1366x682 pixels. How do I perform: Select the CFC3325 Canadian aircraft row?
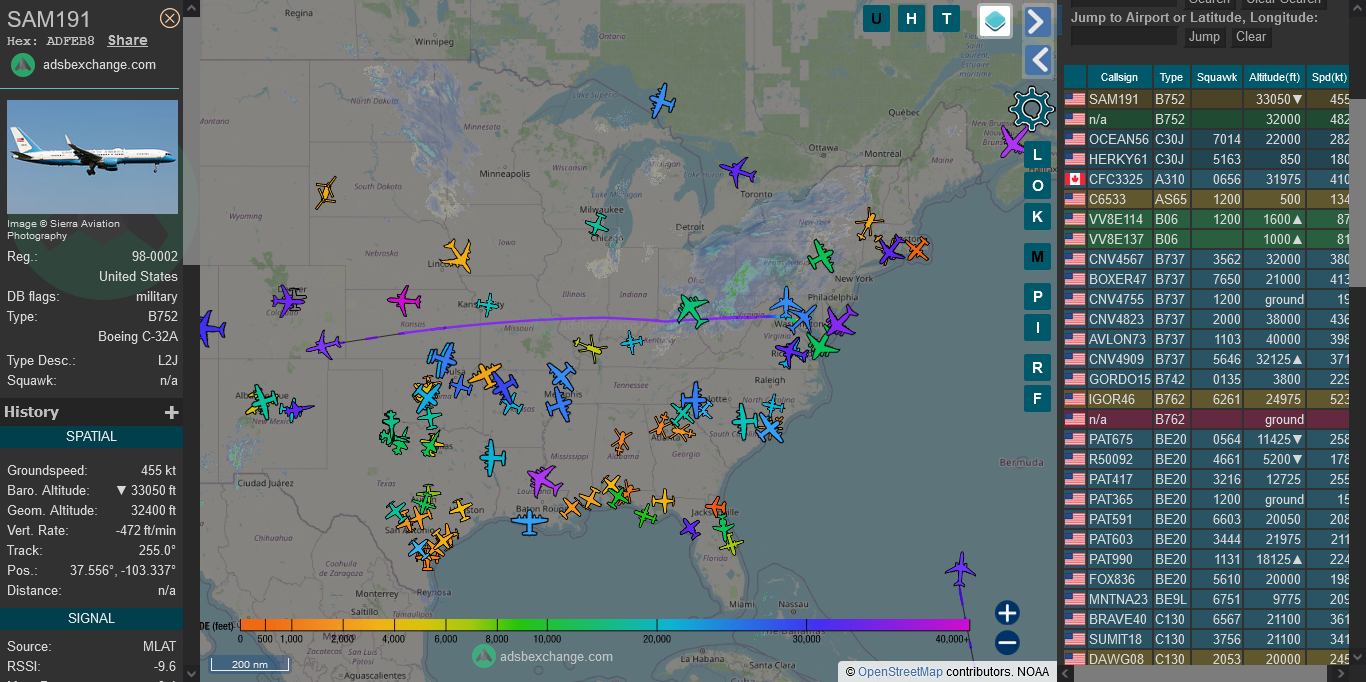coord(1207,179)
